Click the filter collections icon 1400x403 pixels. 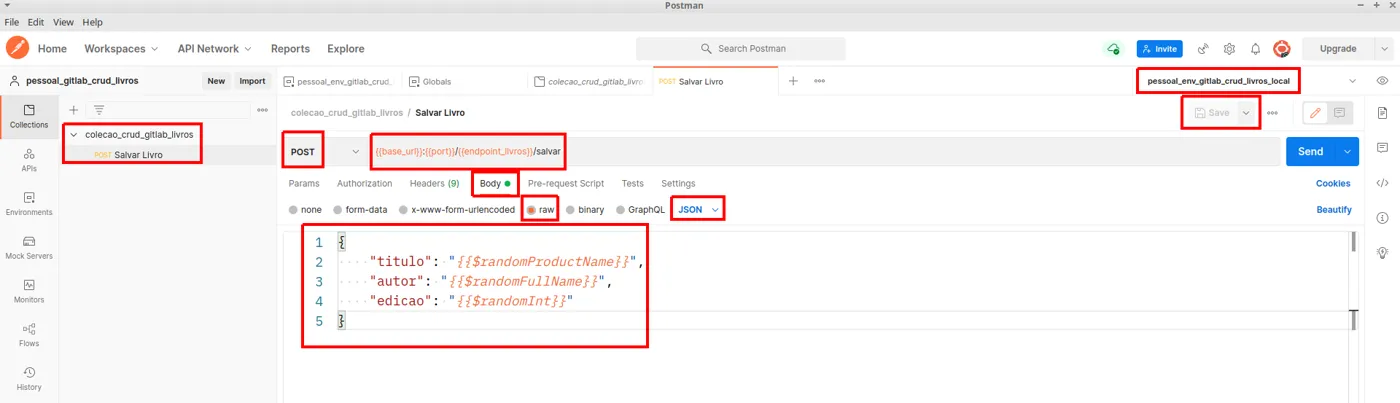click(x=99, y=110)
